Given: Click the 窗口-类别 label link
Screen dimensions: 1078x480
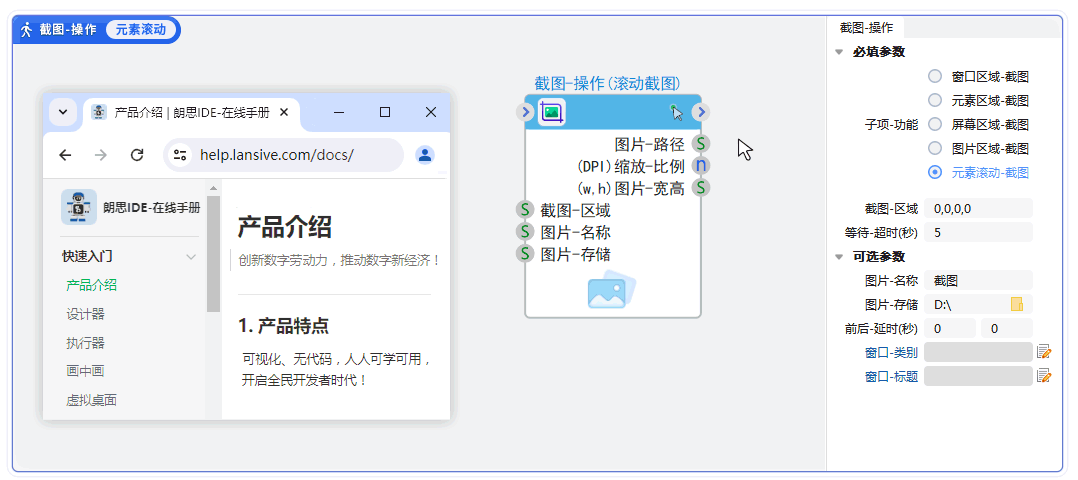Looking at the screenshot, I should point(891,353).
